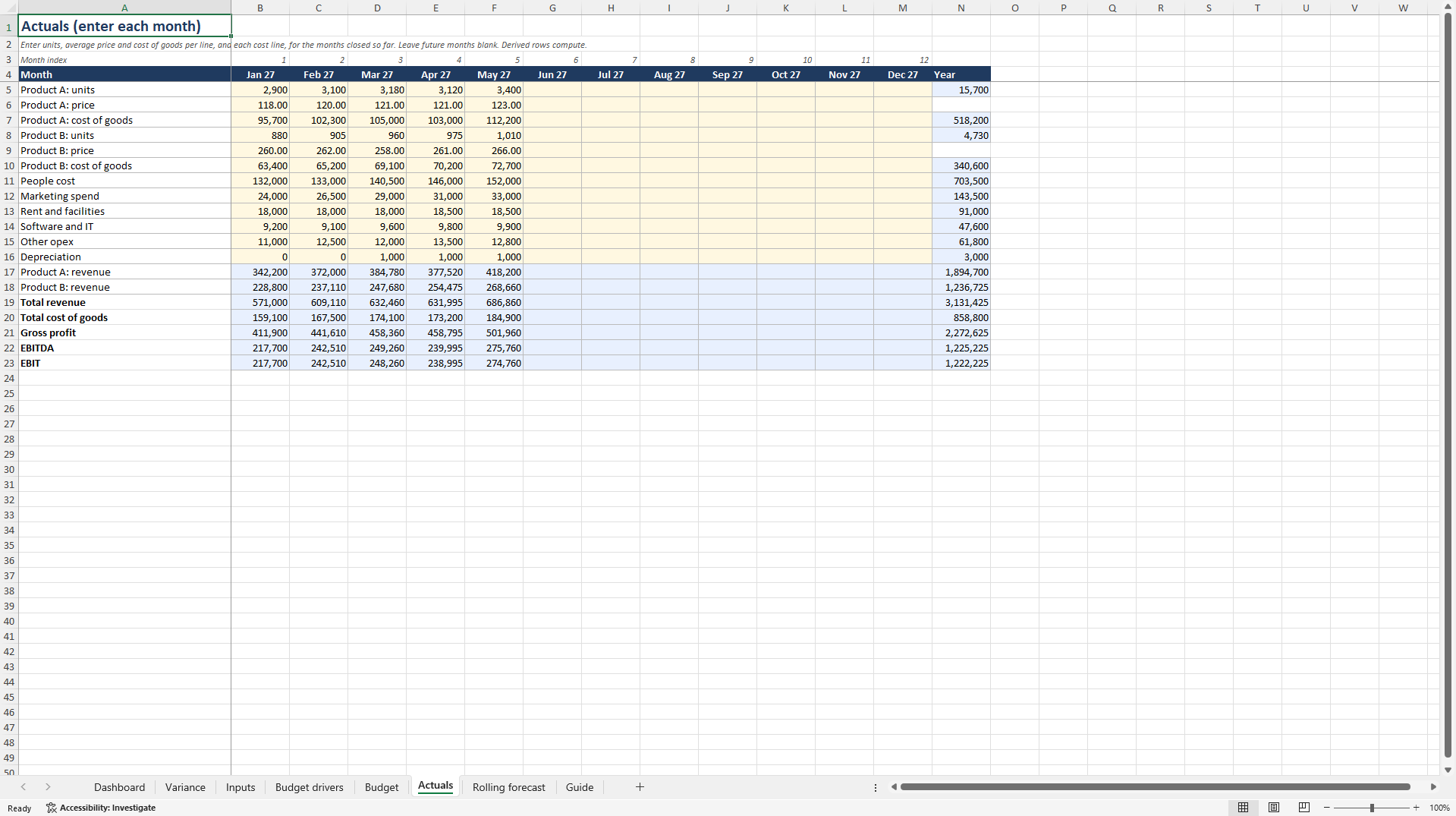Click vertical scrollbar down arrow
Image resolution: width=1456 pixels, height=816 pixels.
1448,770
